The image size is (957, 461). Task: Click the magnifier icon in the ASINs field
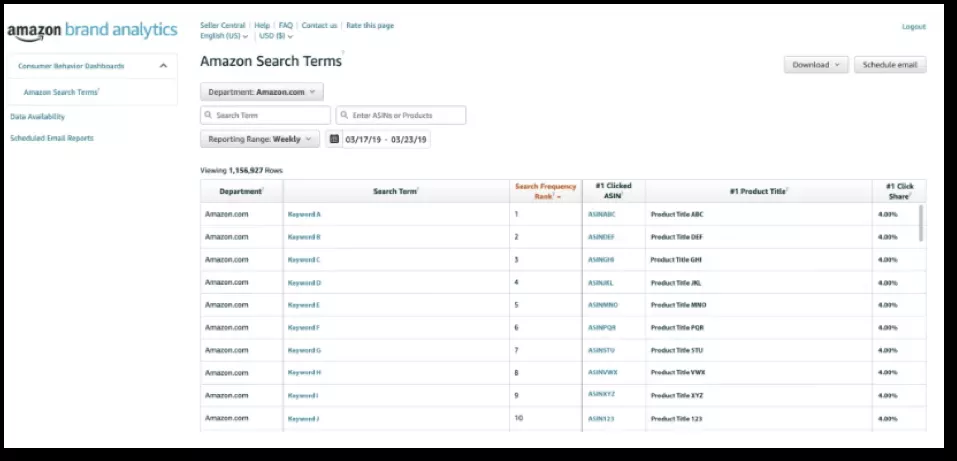[x=344, y=115]
